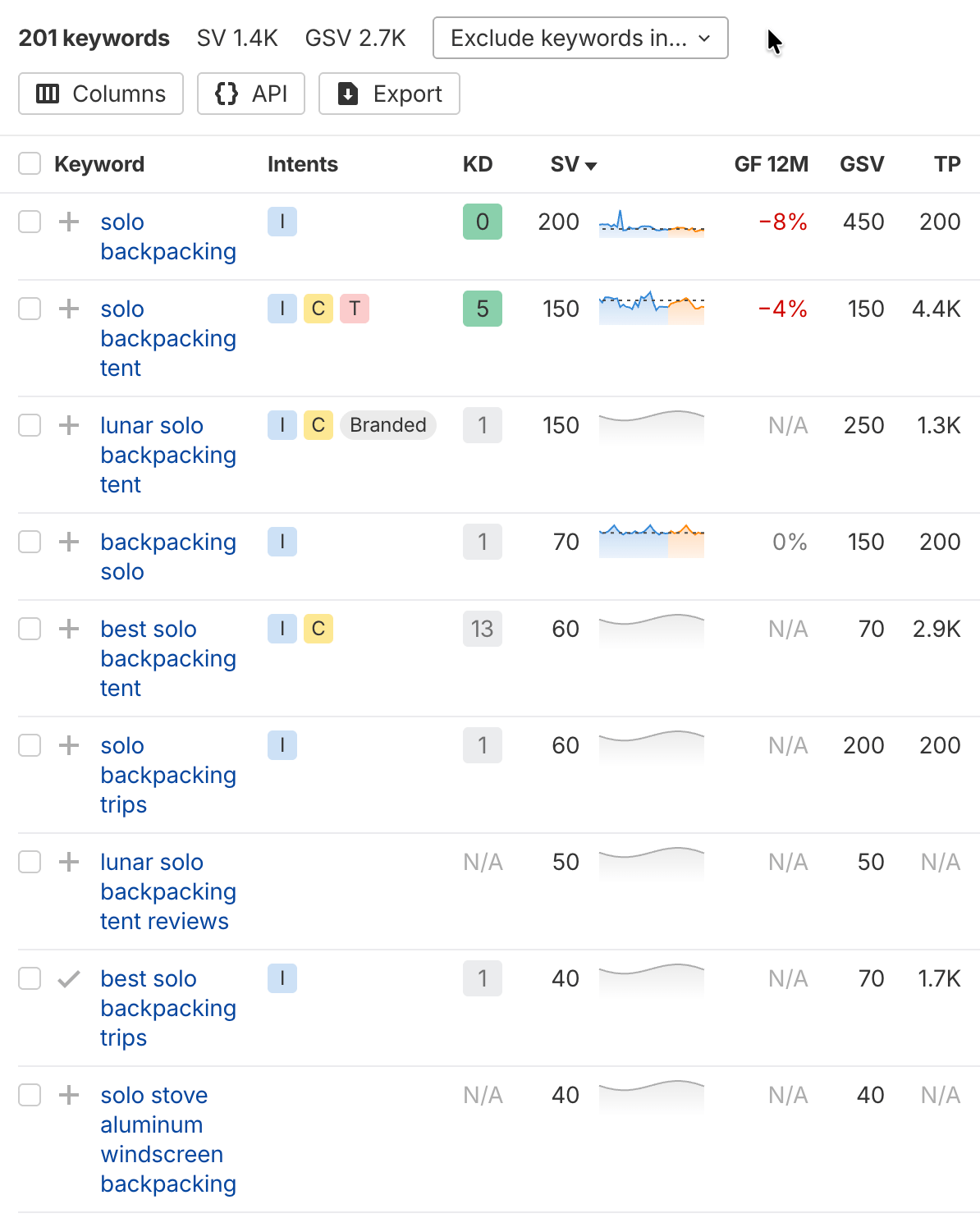Click green KD 0 difficulty badge
The height and width of the screenshot is (1218, 980).
[482, 222]
